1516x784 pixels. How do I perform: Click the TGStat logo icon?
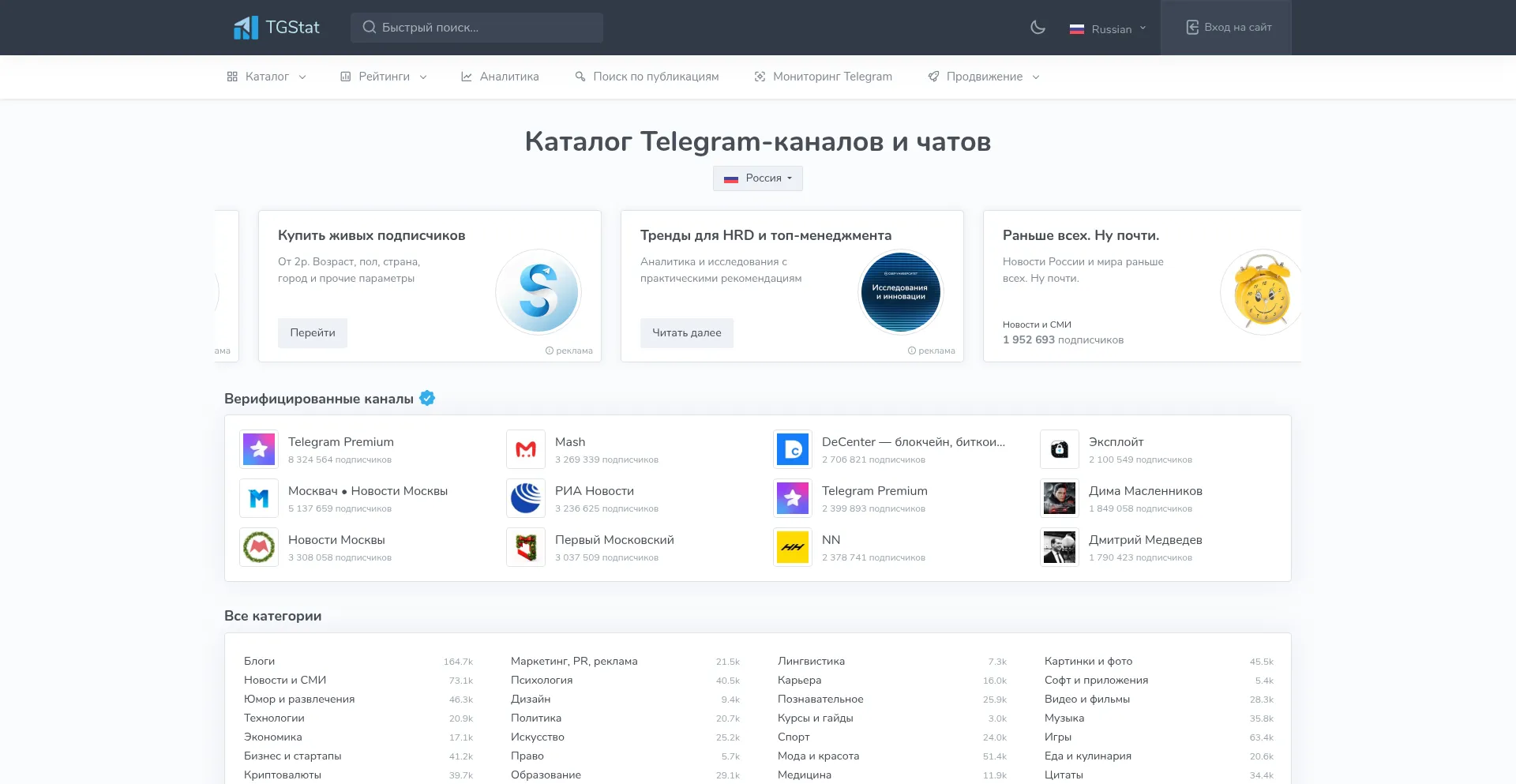coord(246,28)
